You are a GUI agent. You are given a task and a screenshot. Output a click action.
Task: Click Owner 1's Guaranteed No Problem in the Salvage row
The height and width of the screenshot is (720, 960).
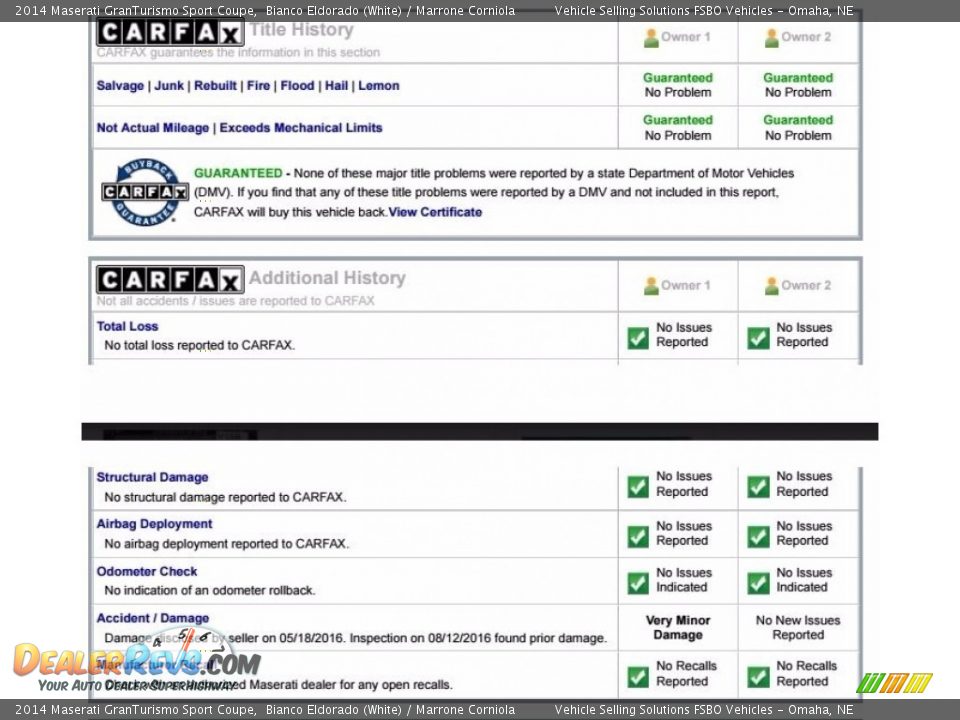tap(678, 85)
